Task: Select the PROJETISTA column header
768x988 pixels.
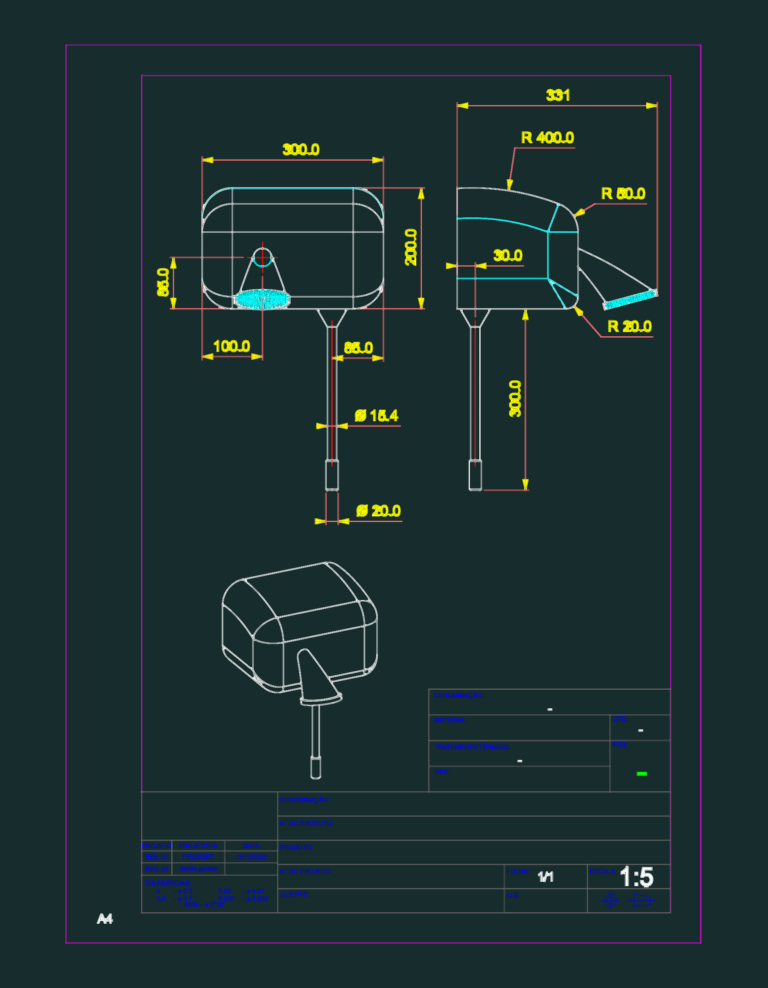Action: (198, 846)
